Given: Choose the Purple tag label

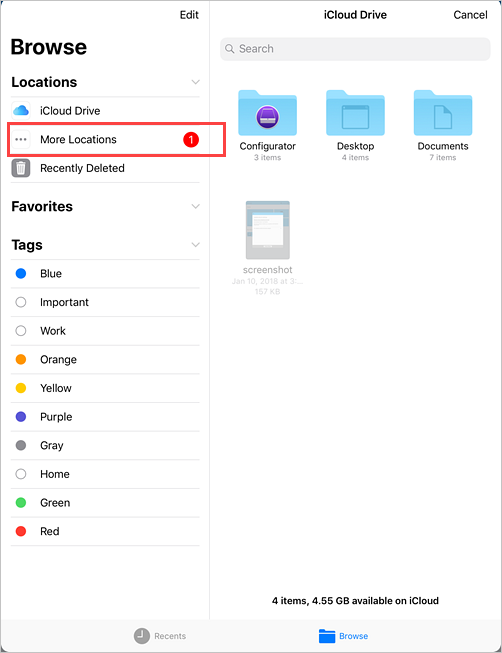Looking at the screenshot, I should (x=56, y=417).
